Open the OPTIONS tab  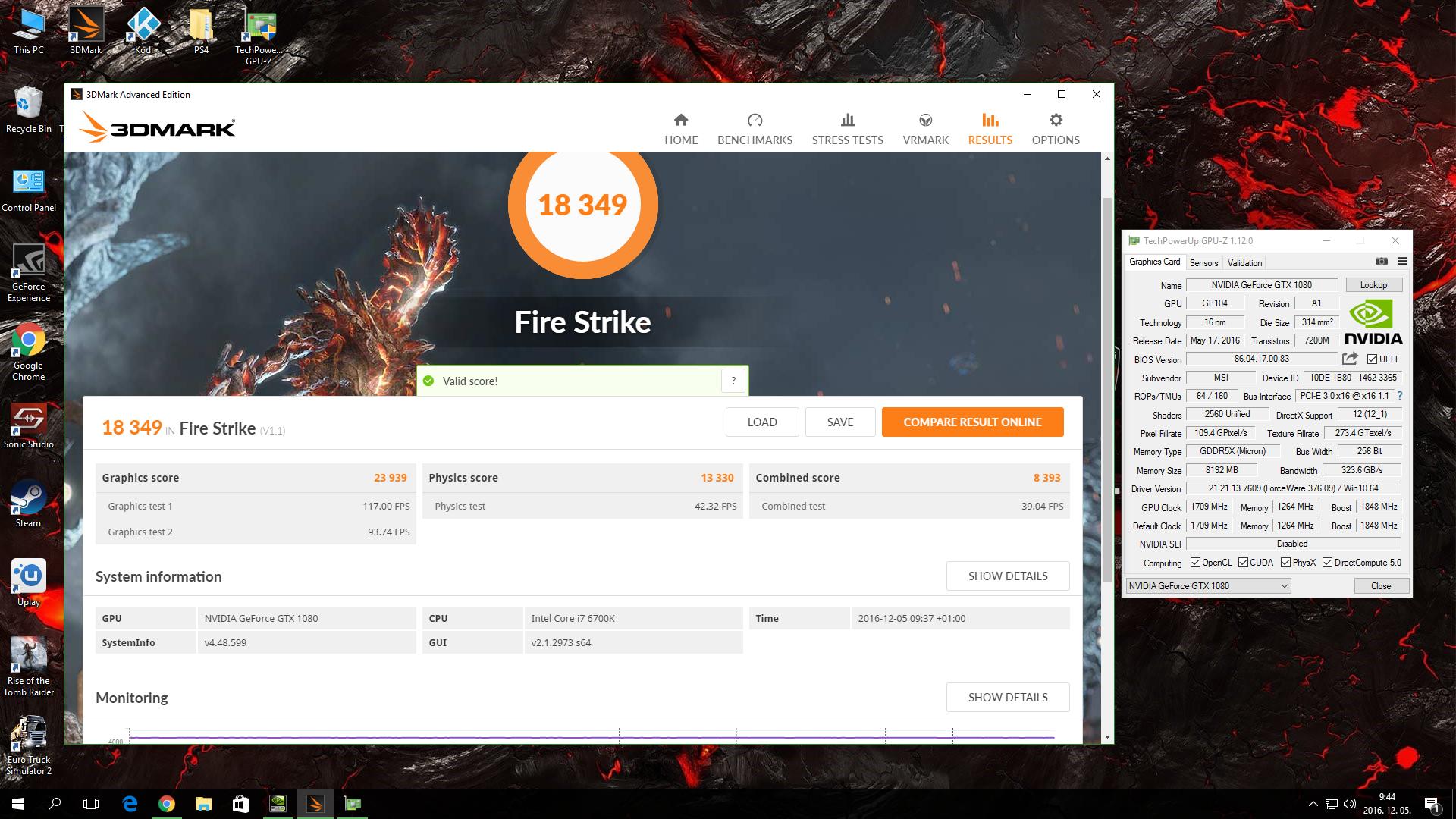(1056, 129)
